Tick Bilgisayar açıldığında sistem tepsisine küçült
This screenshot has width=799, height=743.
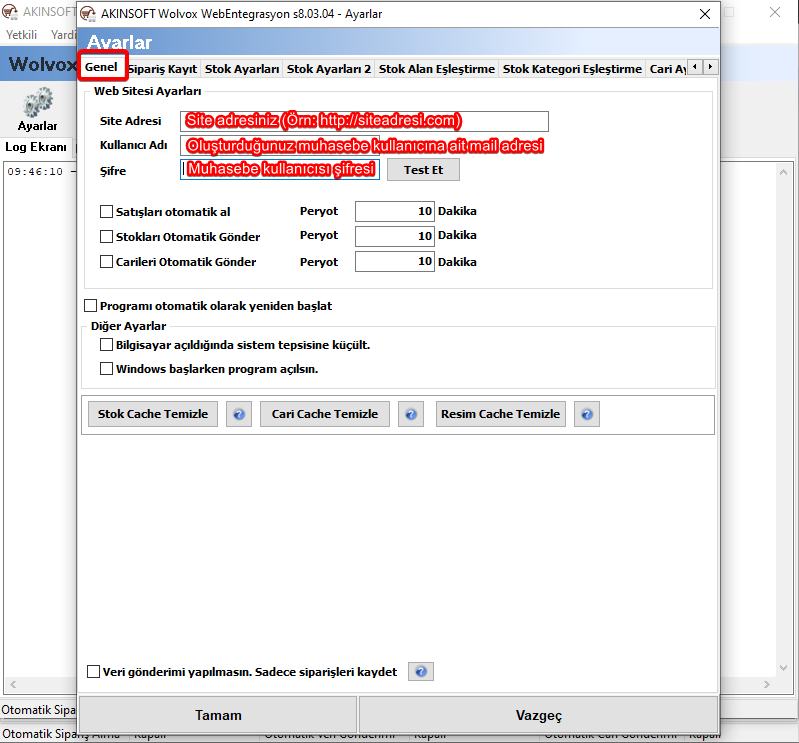coord(106,345)
